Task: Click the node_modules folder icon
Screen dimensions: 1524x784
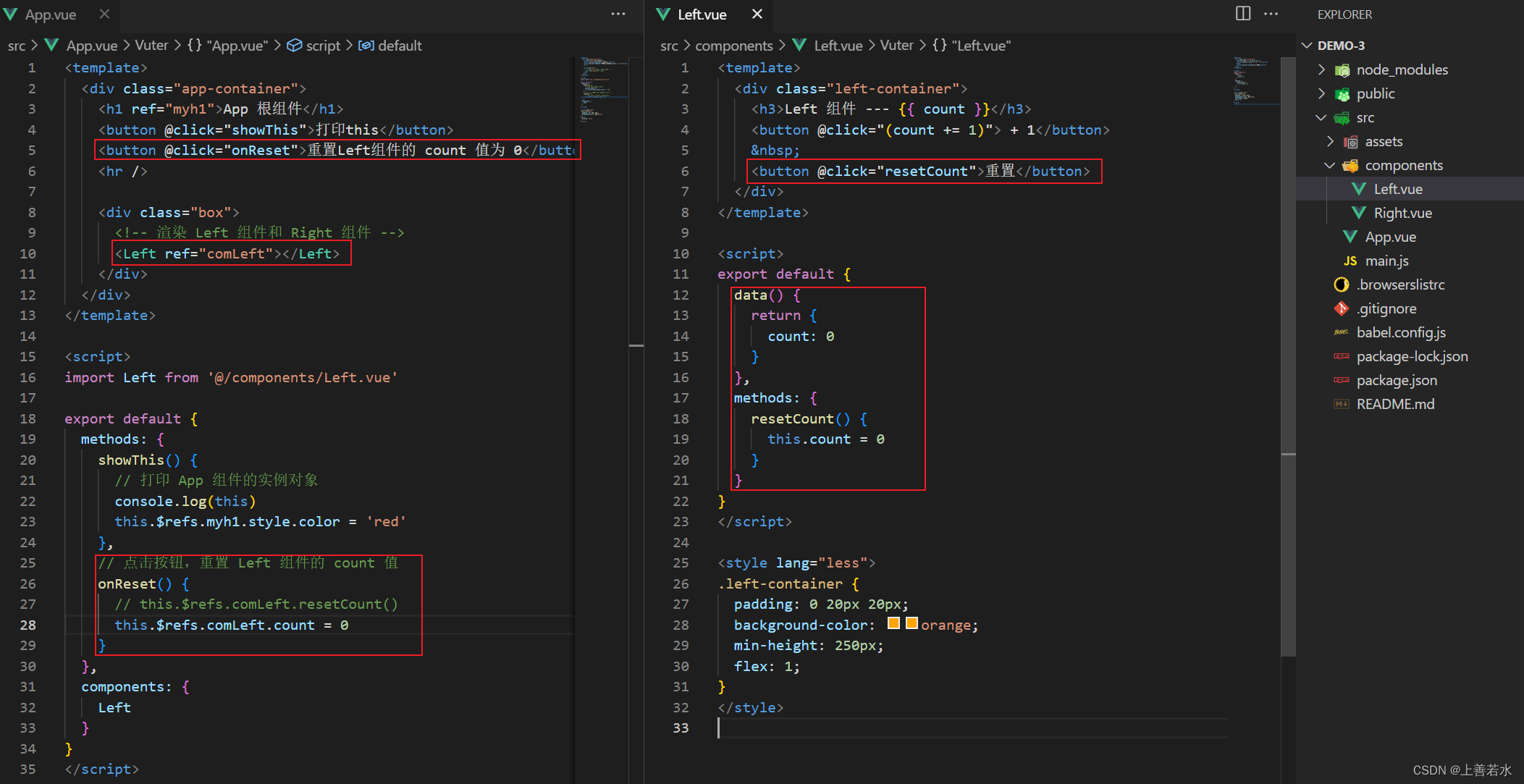Action: point(1342,70)
